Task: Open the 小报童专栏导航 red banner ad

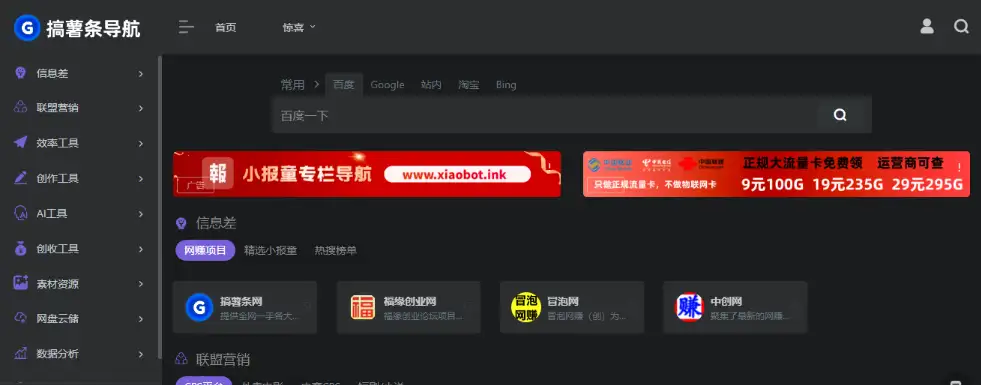Action: click(367, 174)
